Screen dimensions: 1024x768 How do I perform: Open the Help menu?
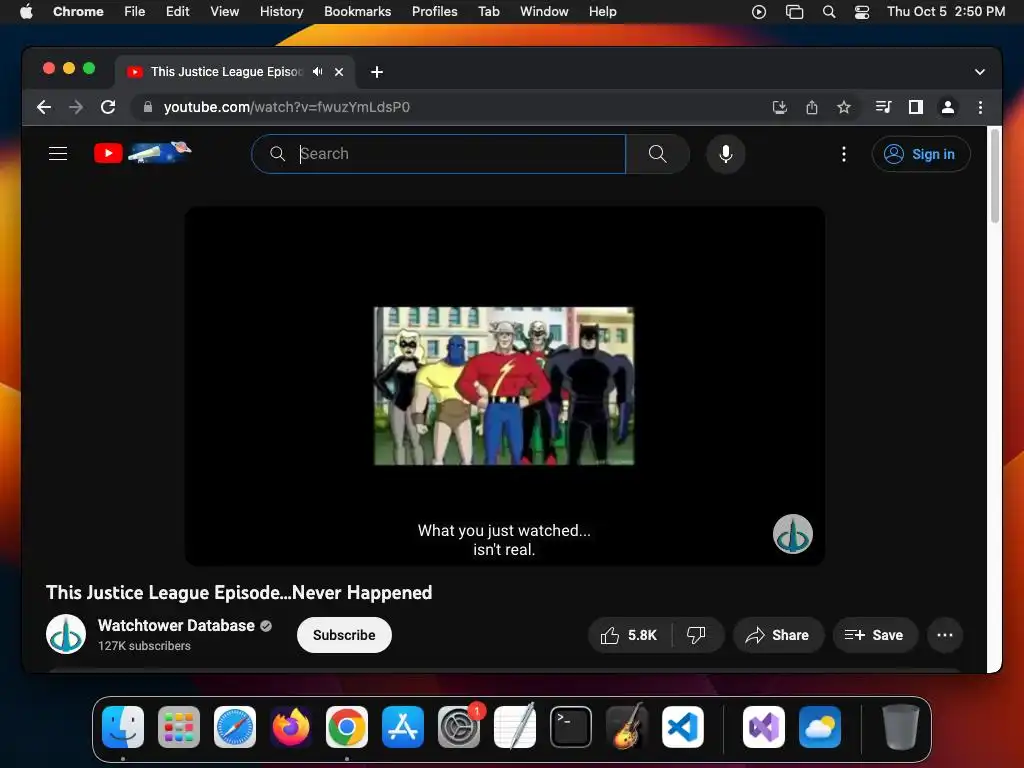coord(602,11)
